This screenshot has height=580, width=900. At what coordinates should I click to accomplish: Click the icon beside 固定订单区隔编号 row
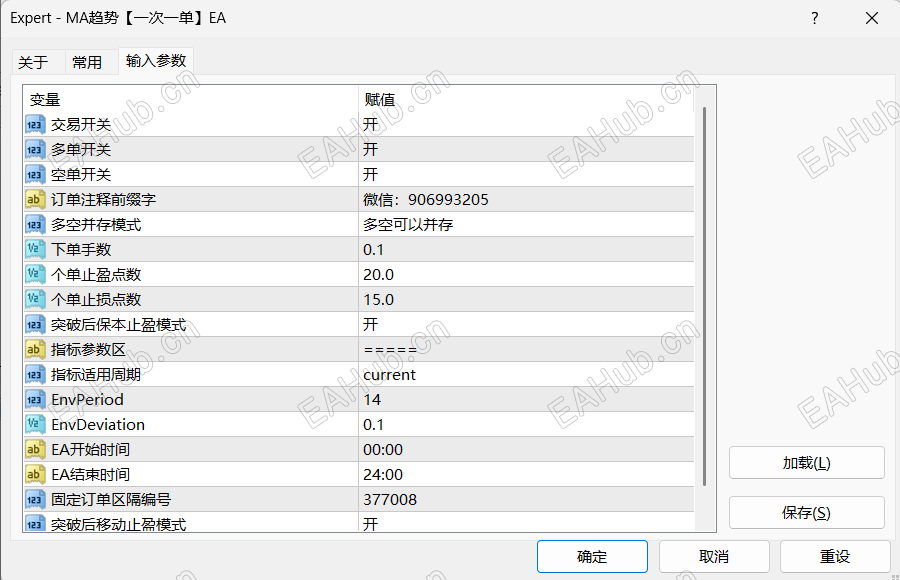[x=35, y=499]
